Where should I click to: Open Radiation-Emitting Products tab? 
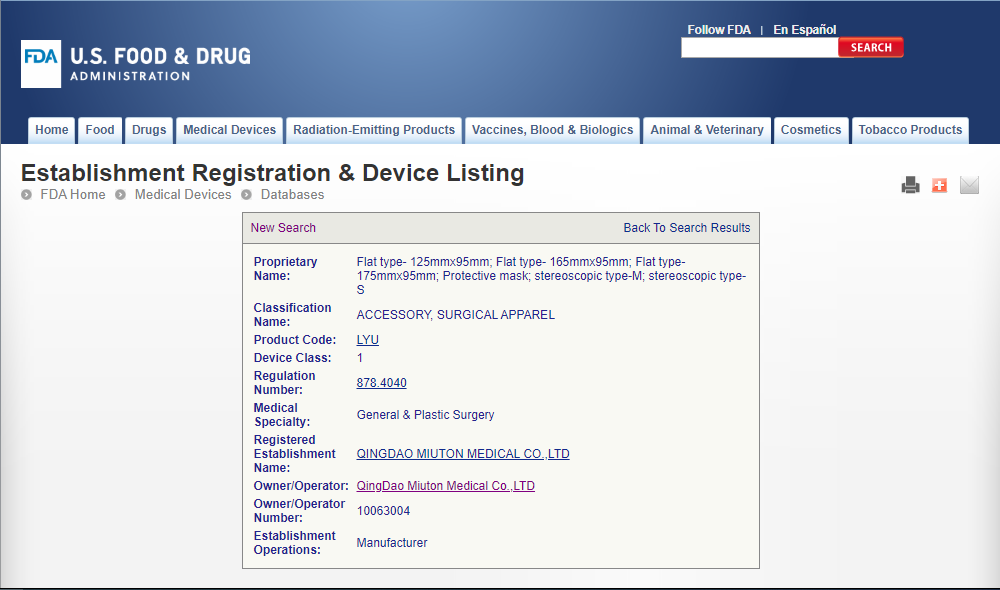coord(374,130)
